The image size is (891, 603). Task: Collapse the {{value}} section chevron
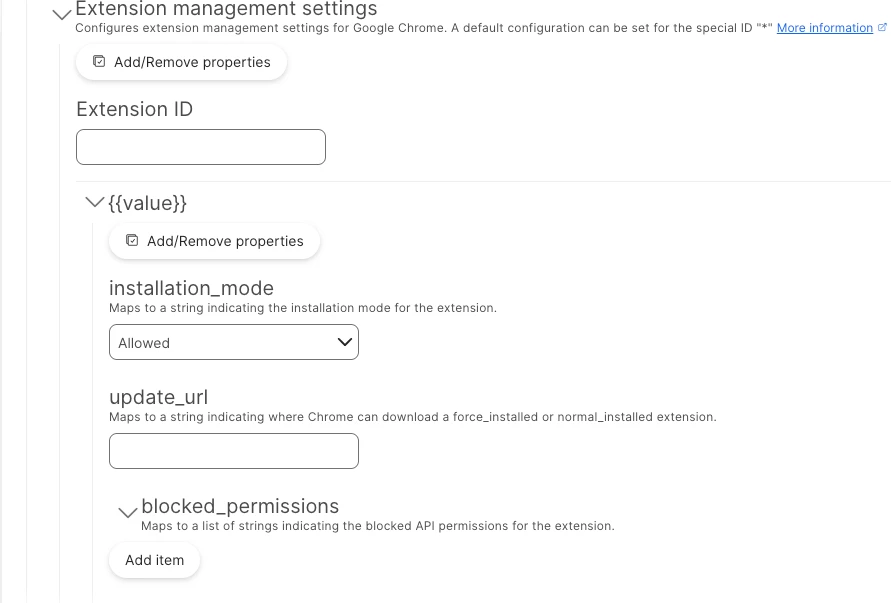point(94,202)
